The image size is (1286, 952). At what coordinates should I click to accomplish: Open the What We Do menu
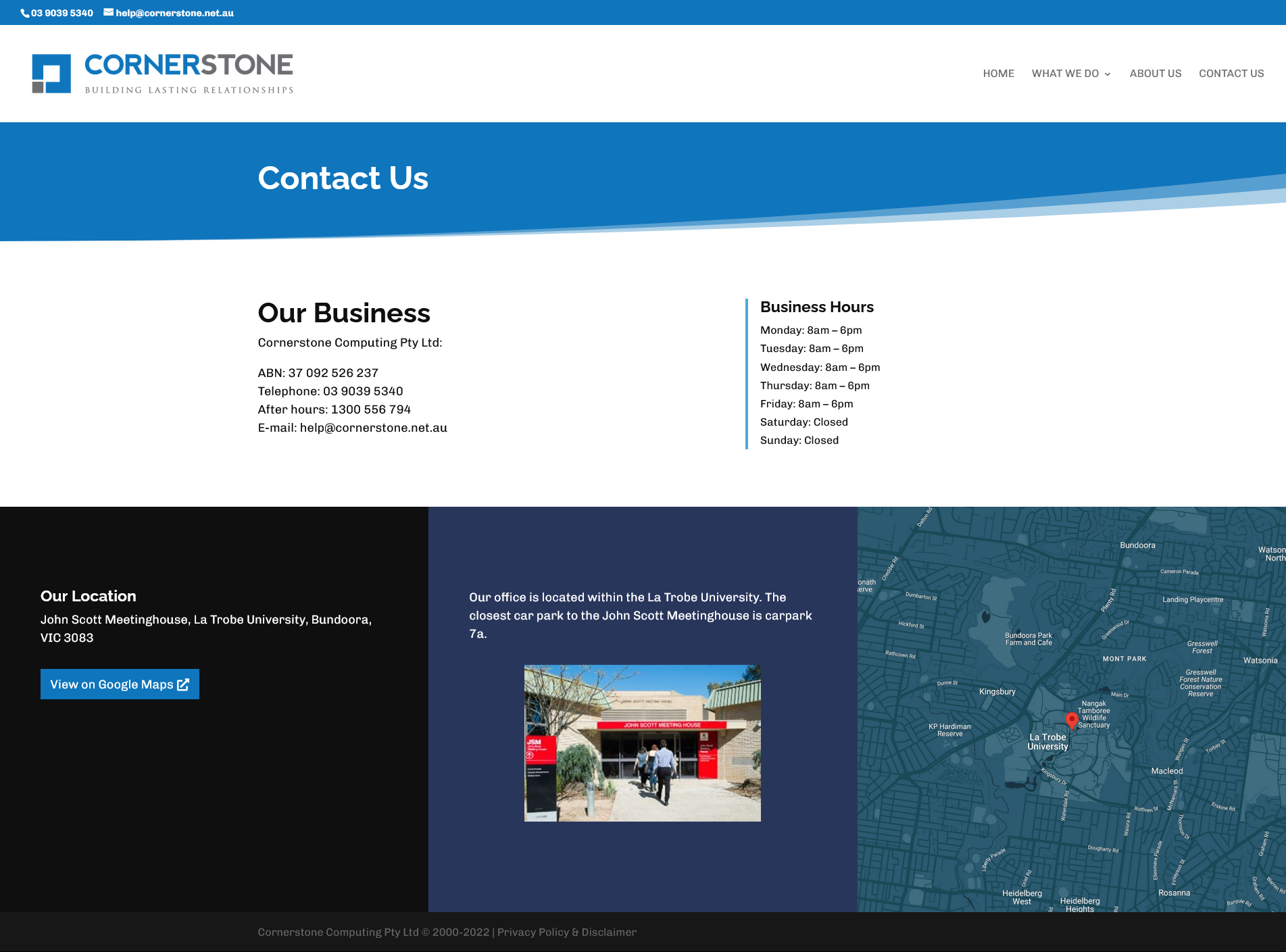1071,74
